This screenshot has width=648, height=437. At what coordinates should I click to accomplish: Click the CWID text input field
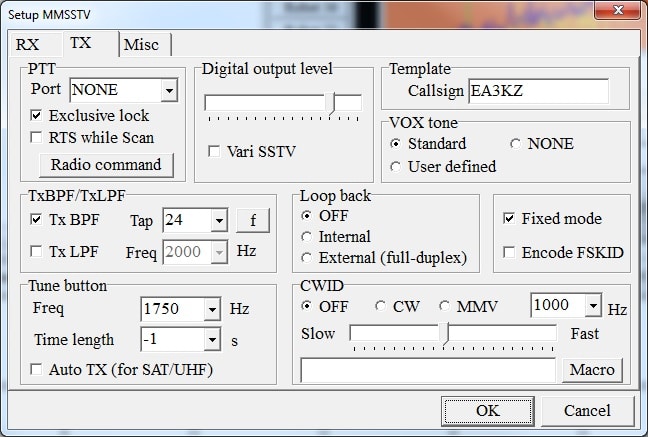(x=428, y=370)
